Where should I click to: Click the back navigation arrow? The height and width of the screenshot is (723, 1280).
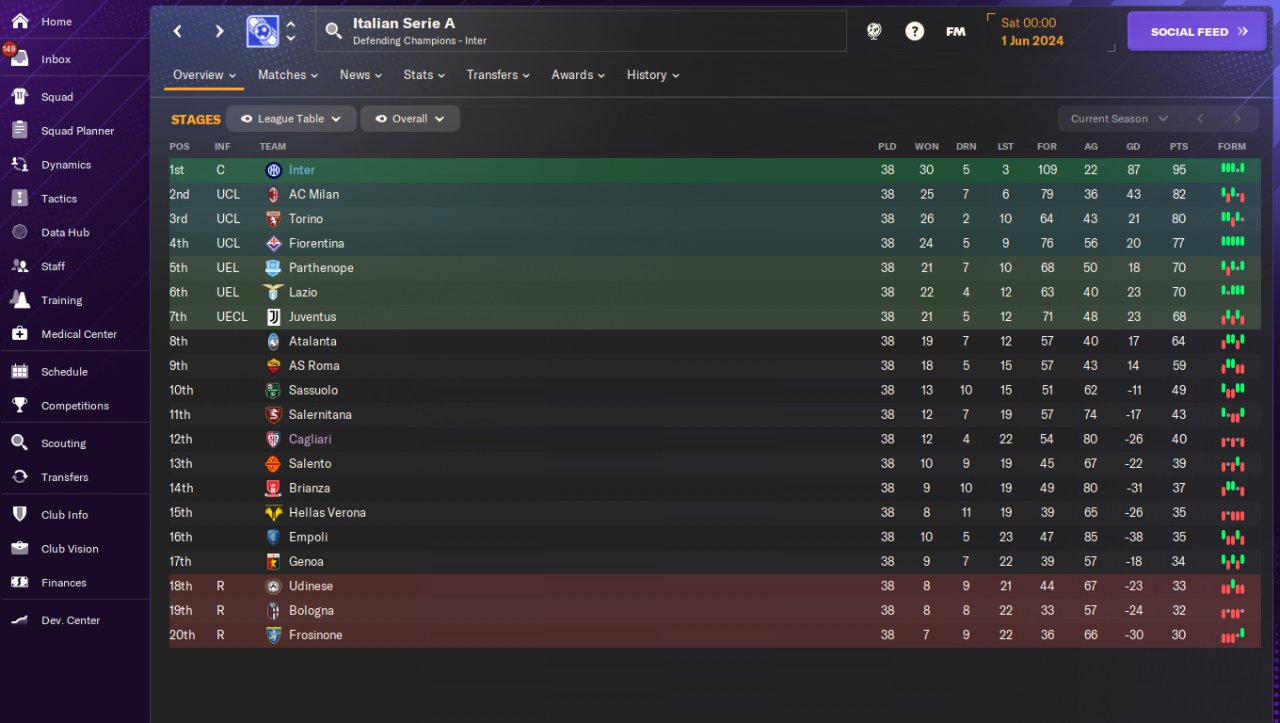click(178, 31)
